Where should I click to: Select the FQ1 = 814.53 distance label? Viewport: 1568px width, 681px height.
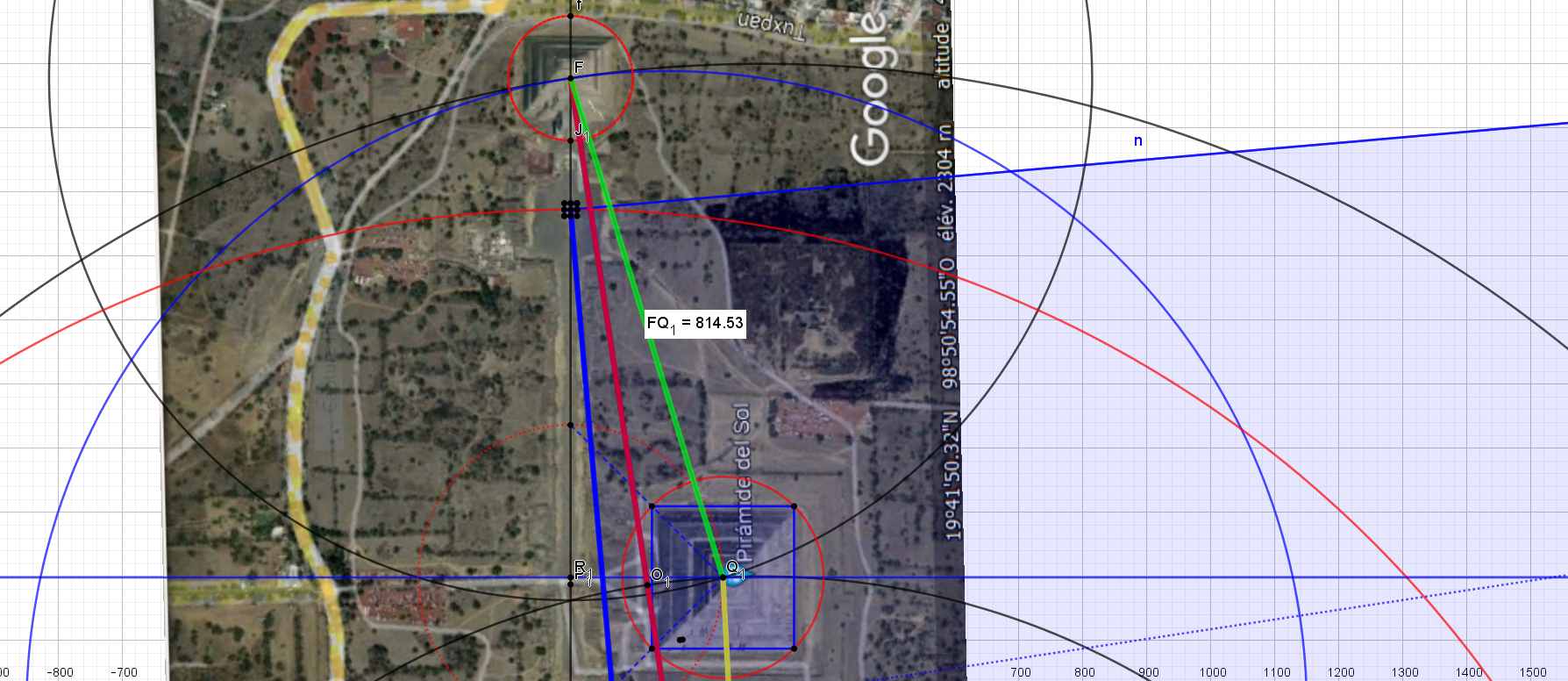point(695,324)
